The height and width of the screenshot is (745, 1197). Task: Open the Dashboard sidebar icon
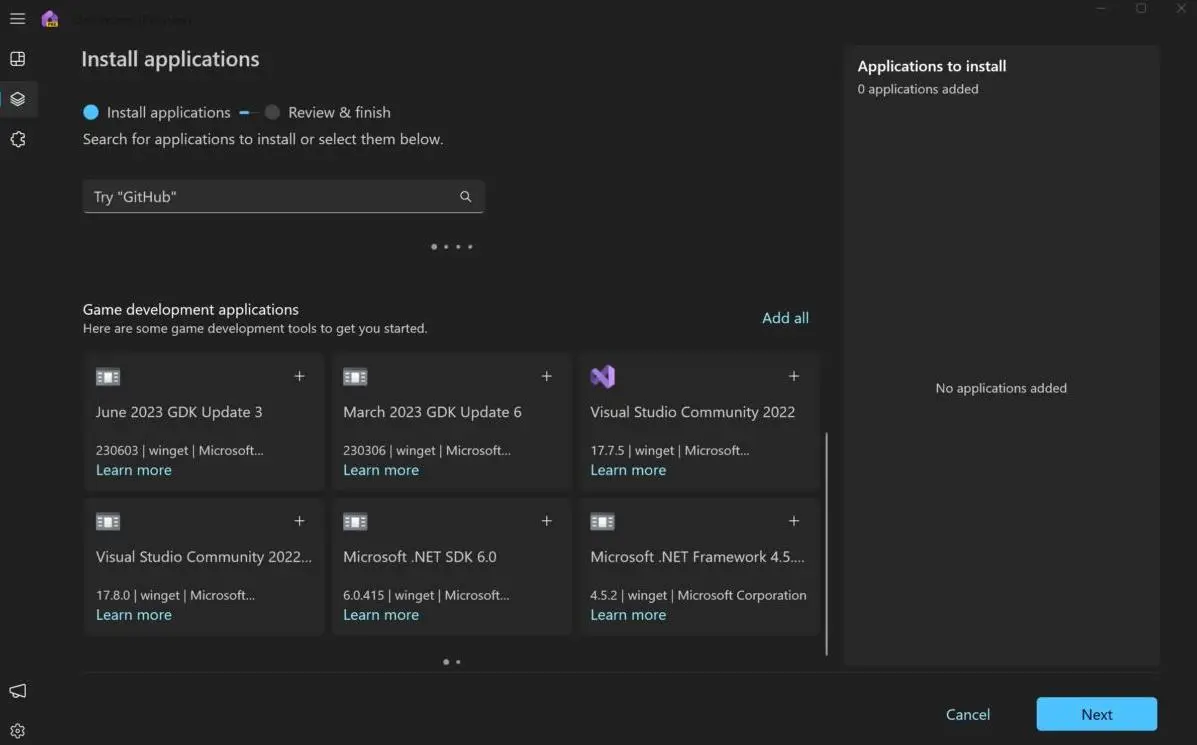(17, 59)
